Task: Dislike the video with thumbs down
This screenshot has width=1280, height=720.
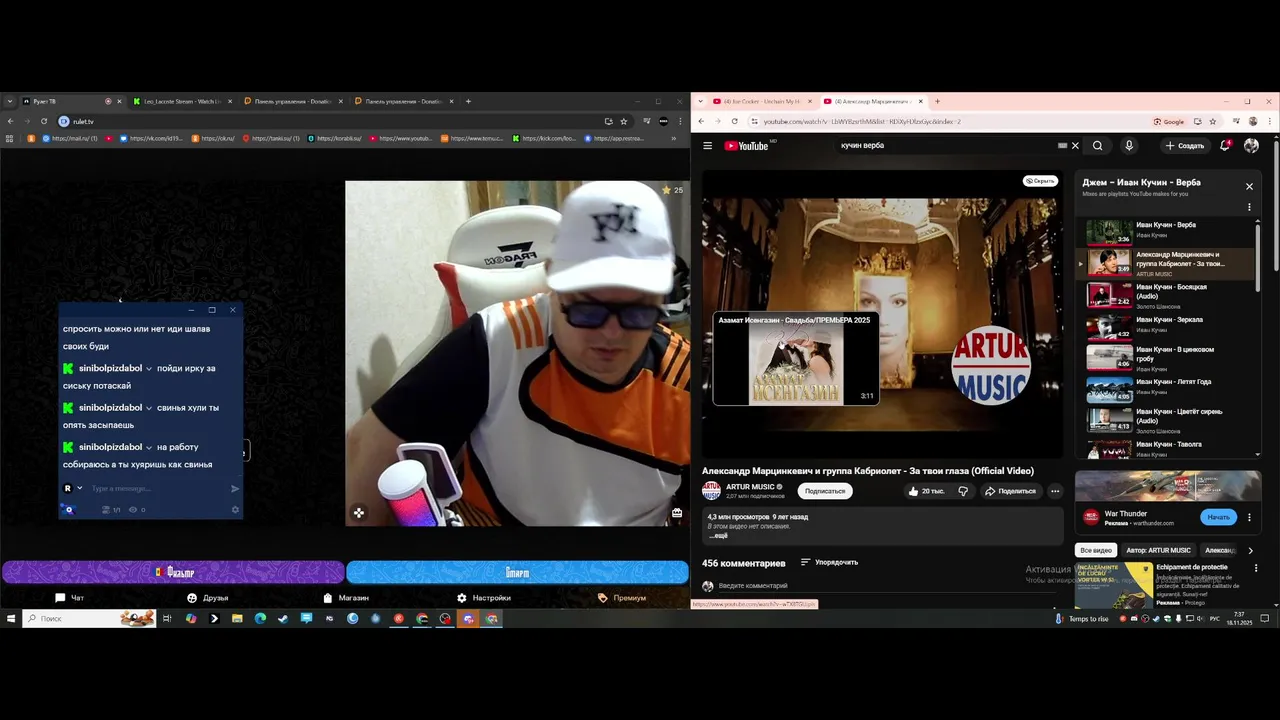Action: tap(963, 491)
